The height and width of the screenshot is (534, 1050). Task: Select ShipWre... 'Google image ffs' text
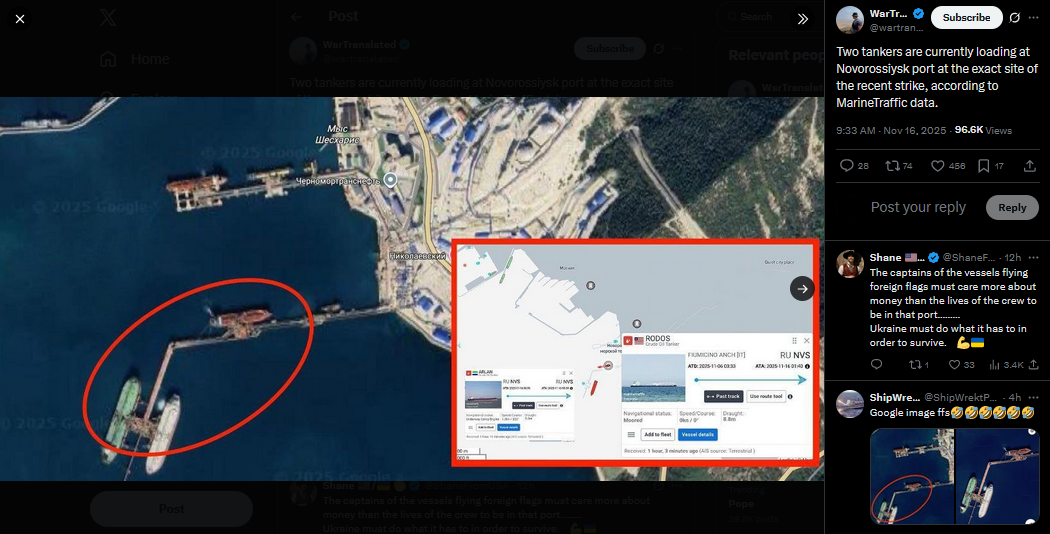[952, 413]
